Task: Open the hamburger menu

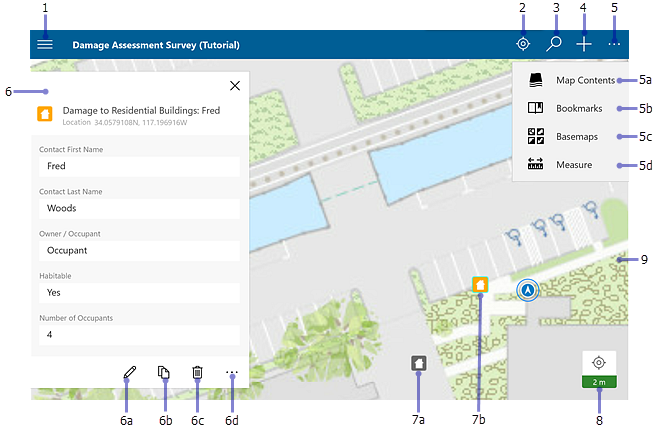Action: click(x=45, y=44)
